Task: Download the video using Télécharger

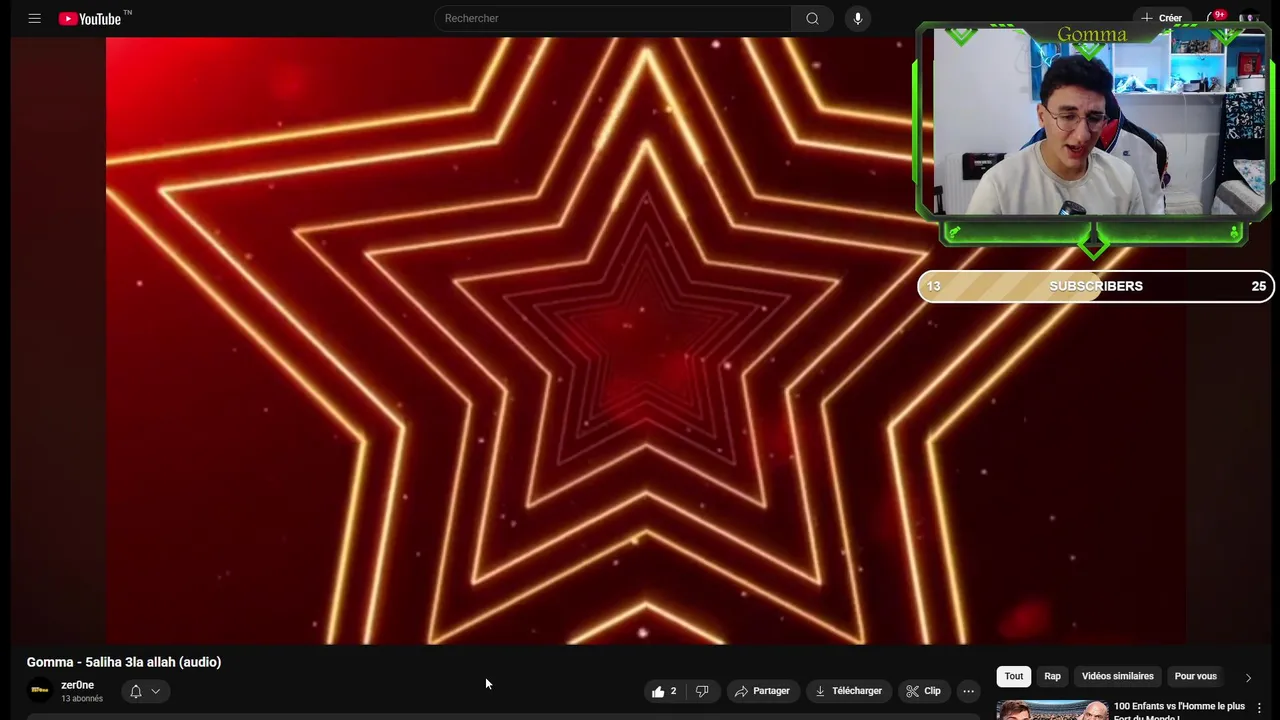Action: click(x=849, y=691)
